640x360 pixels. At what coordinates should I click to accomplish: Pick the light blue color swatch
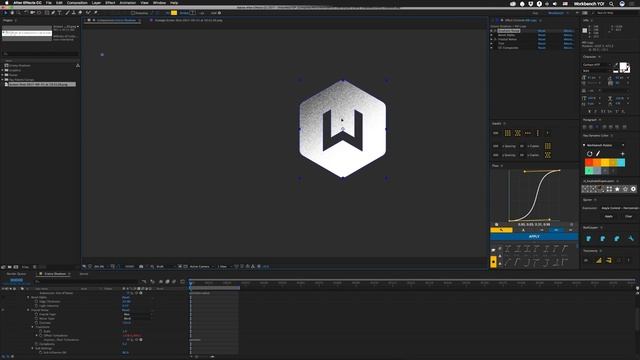[621, 162]
